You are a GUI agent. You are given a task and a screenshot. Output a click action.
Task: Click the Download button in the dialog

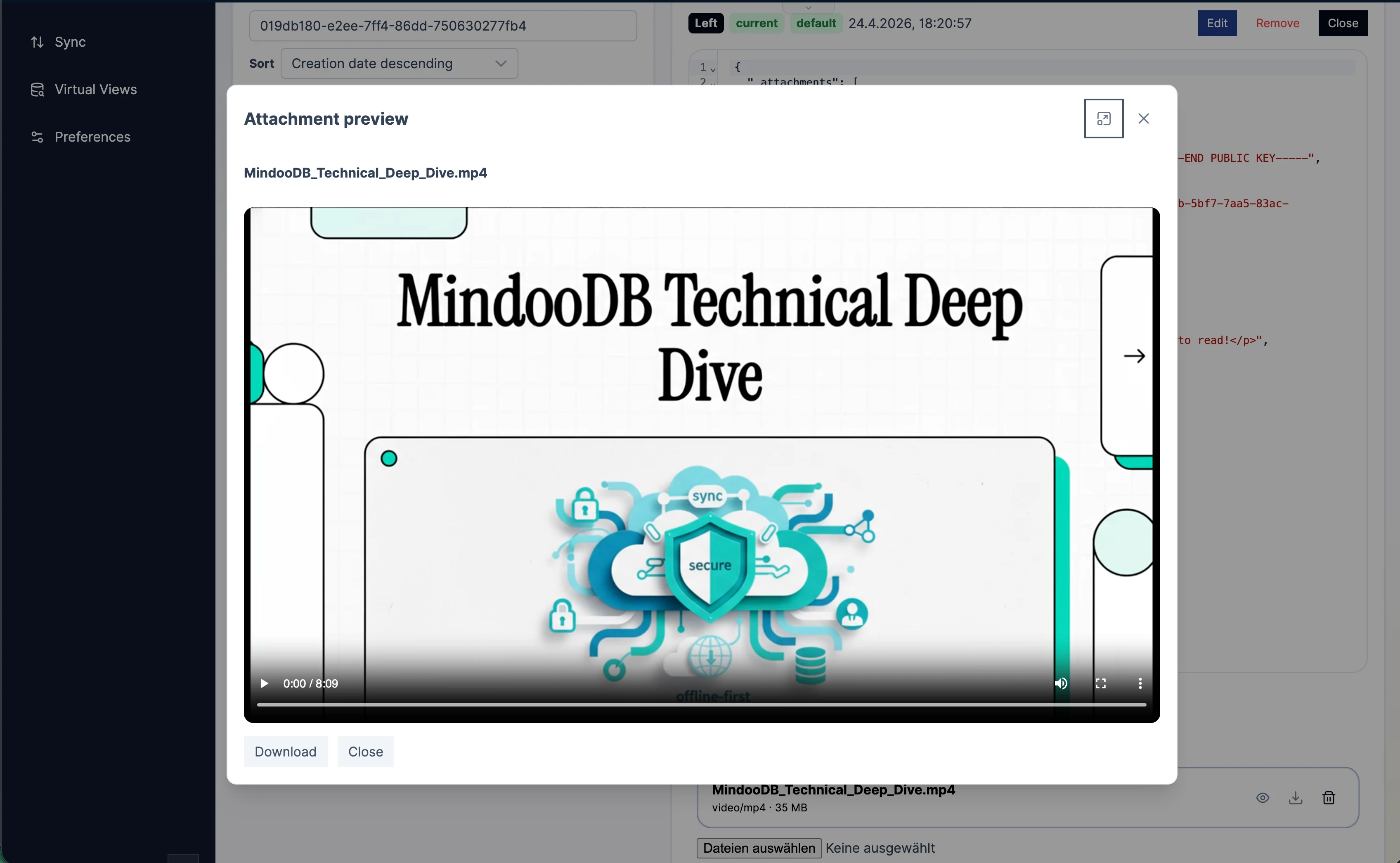[x=285, y=752]
